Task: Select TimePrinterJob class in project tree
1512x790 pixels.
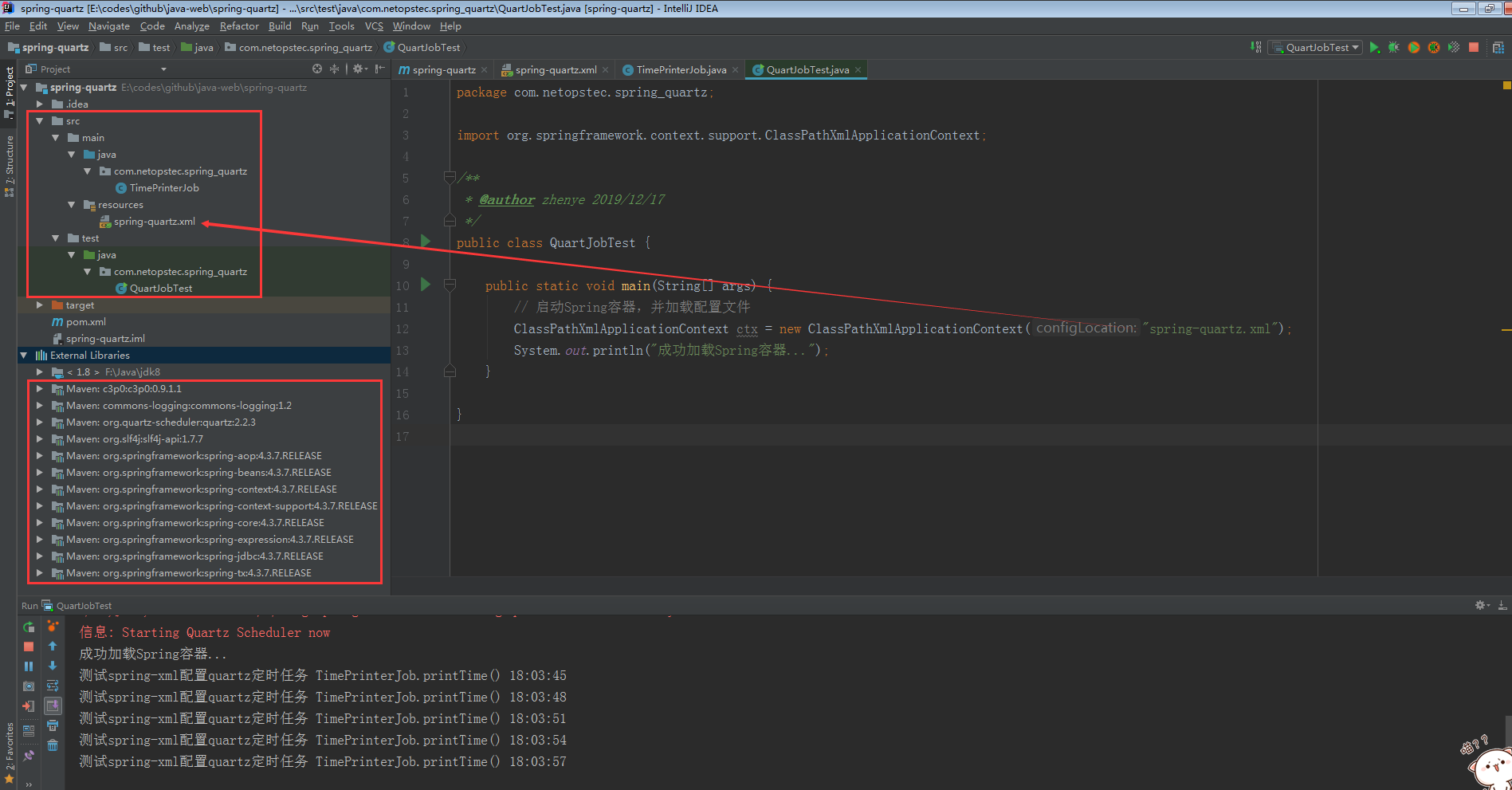Action: 164,188
